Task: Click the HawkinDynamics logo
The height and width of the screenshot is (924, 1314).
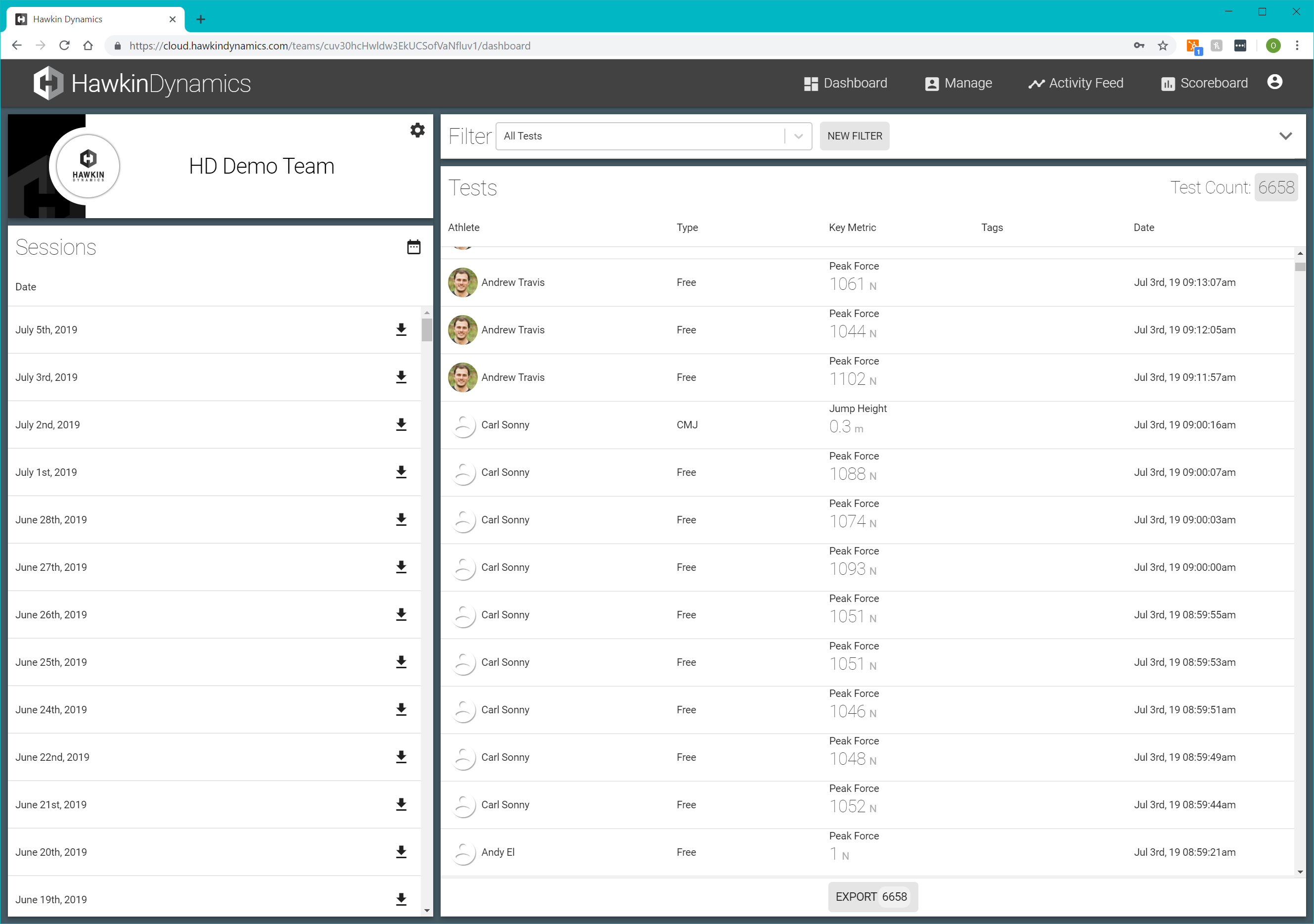Action: click(x=142, y=84)
